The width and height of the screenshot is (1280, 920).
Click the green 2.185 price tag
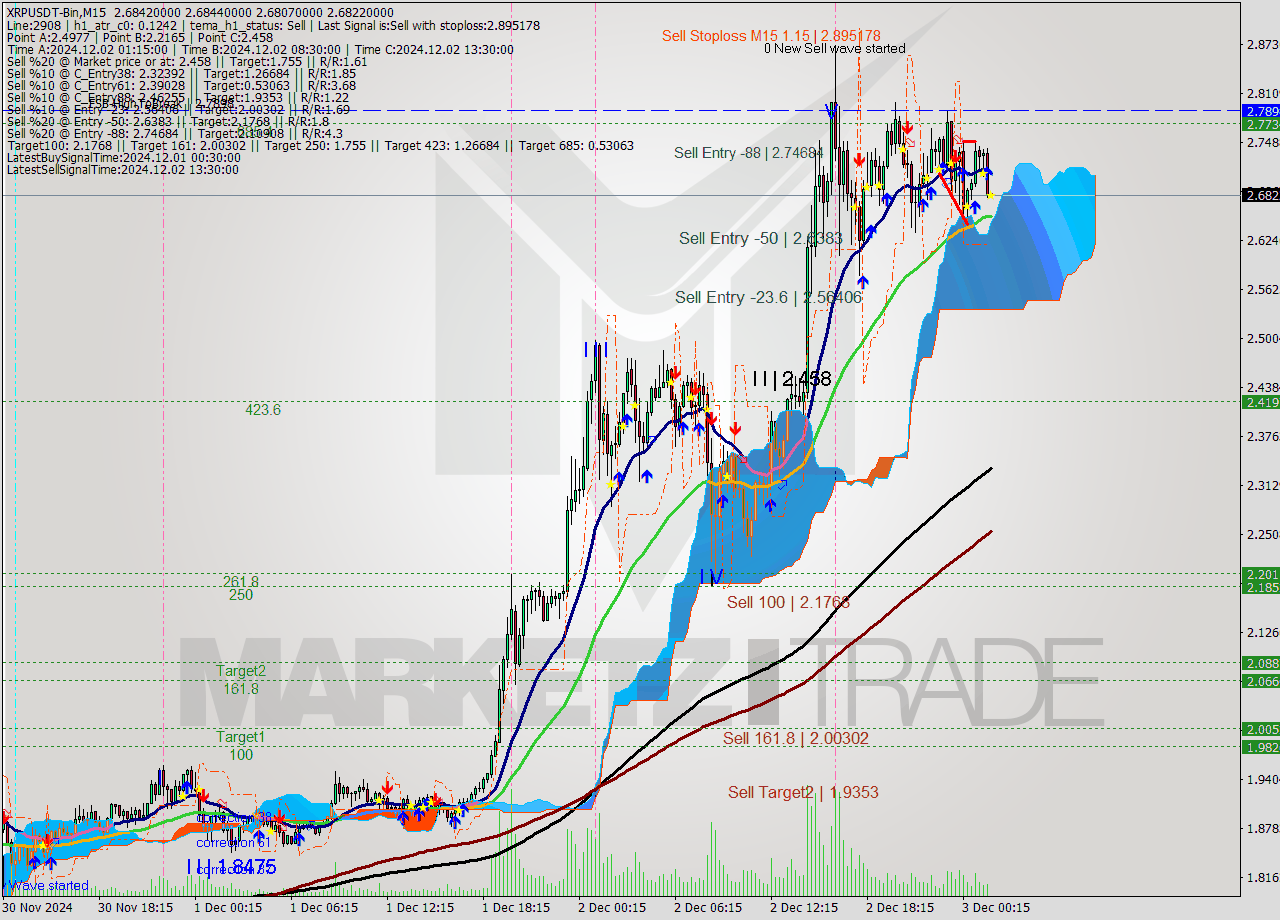coord(1260,587)
